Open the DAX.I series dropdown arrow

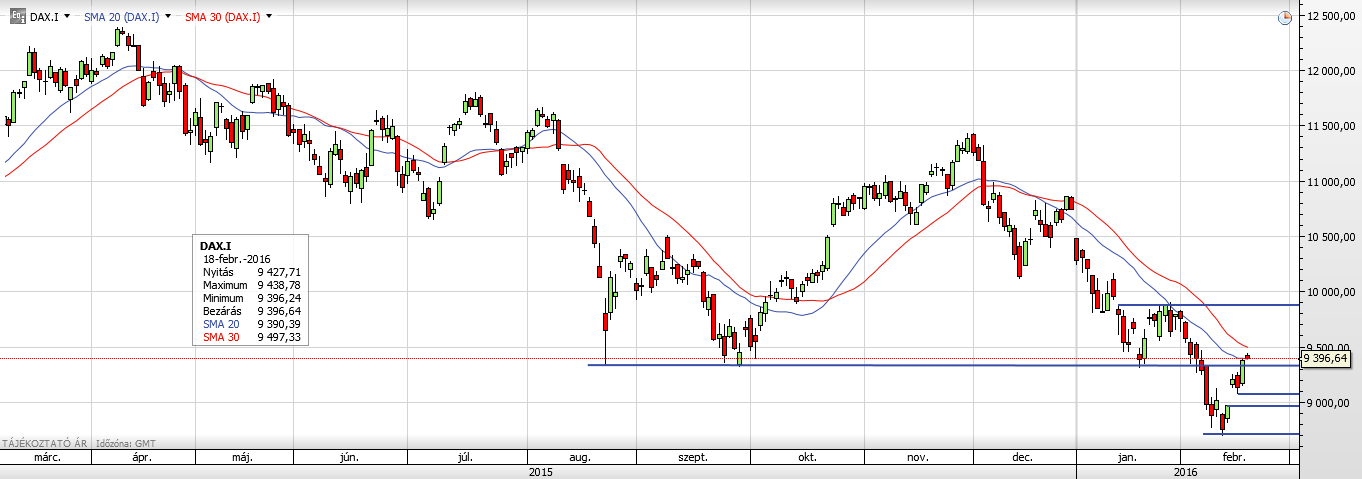pos(66,16)
